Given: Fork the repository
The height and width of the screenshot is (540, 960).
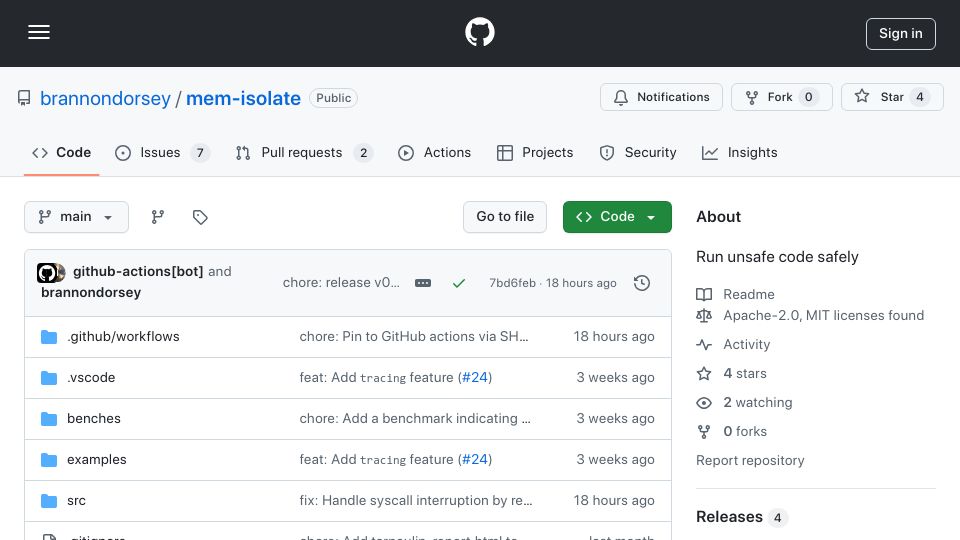Looking at the screenshot, I should pyautogui.click(x=781, y=97).
